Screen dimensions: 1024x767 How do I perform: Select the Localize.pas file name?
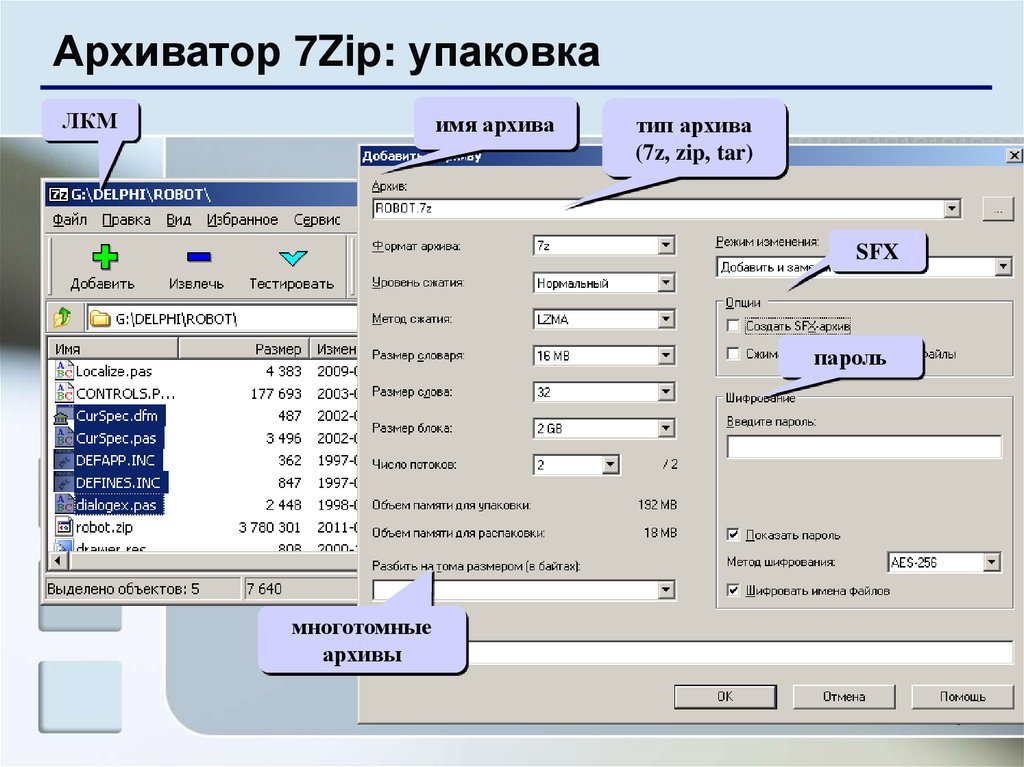pos(114,371)
